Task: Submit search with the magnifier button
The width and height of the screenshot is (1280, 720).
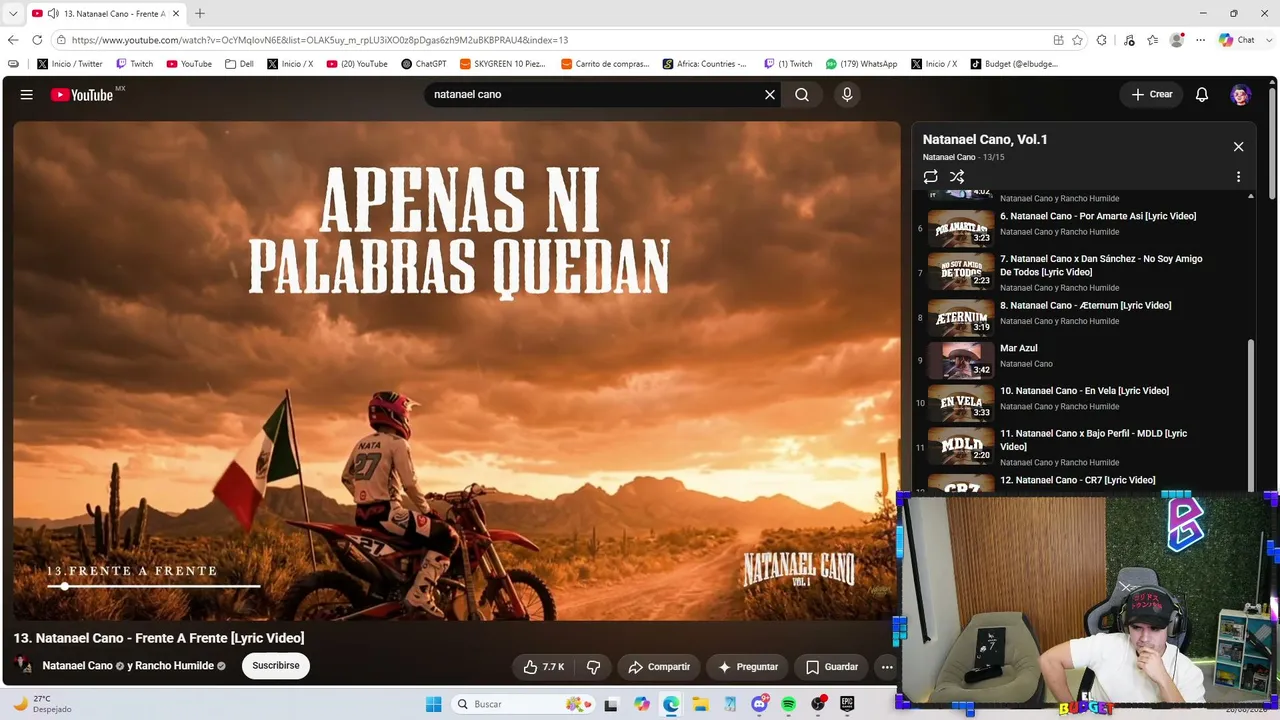Action: (802, 95)
